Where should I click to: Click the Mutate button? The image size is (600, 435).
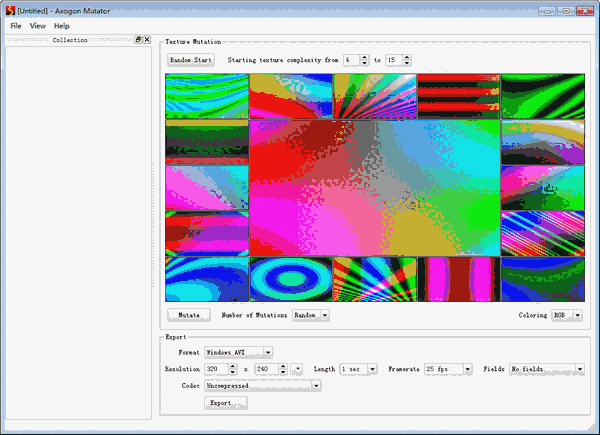pyautogui.click(x=188, y=315)
